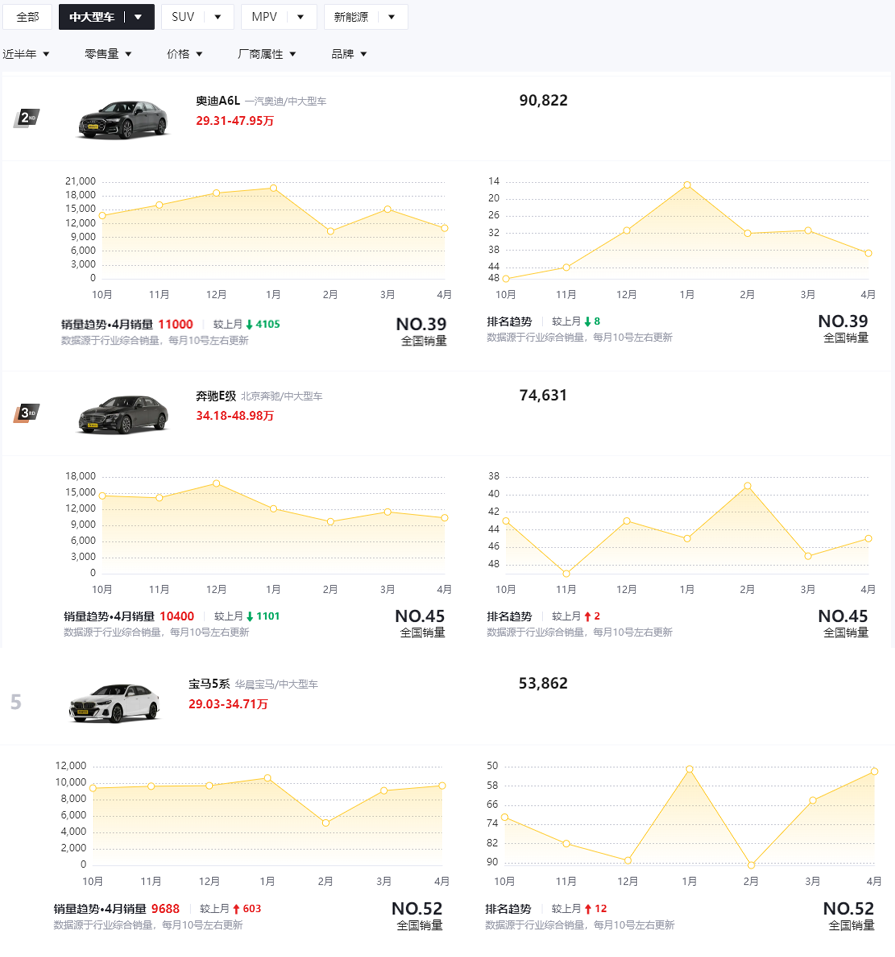Click the red up arrow beside rank change 12
The image size is (895, 957).
pyautogui.click(x=588, y=909)
